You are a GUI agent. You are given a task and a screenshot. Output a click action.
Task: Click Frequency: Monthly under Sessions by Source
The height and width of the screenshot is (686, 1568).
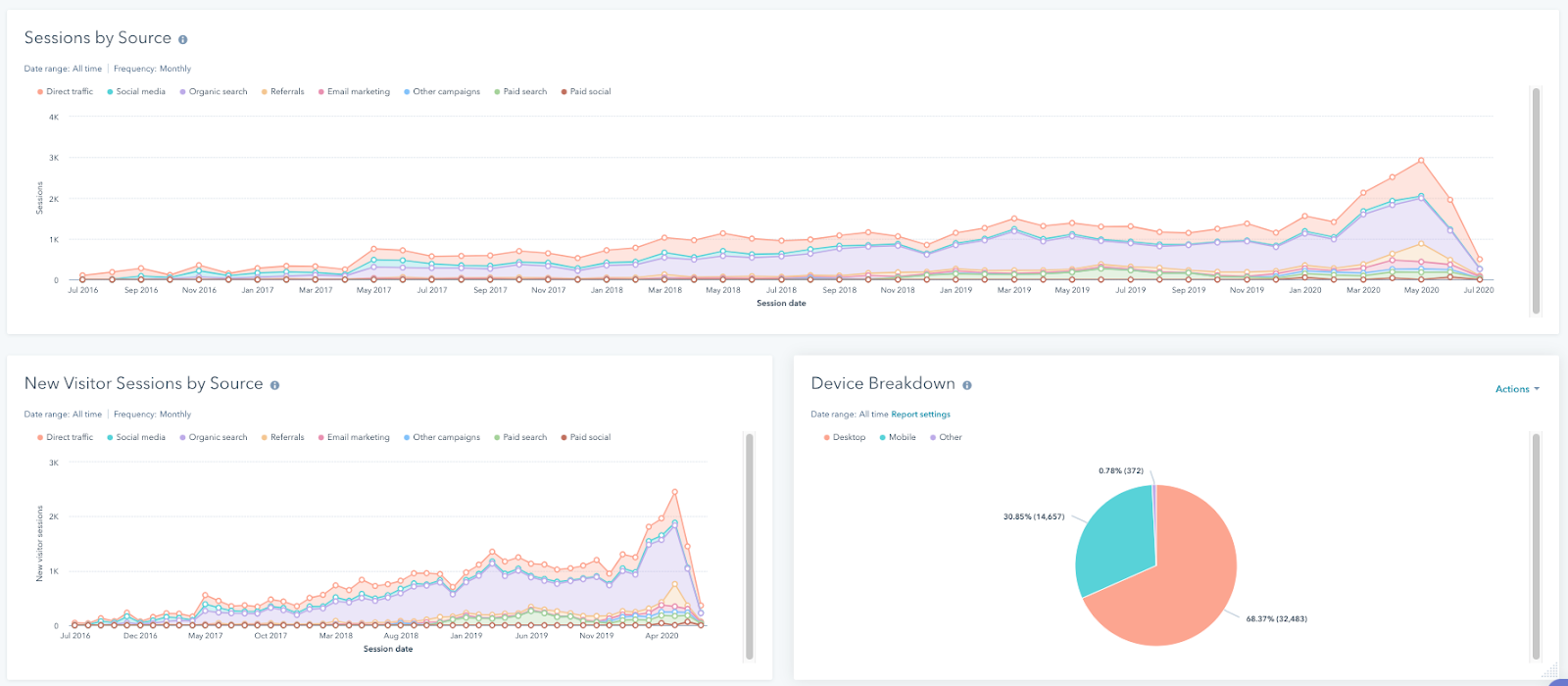click(x=152, y=70)
